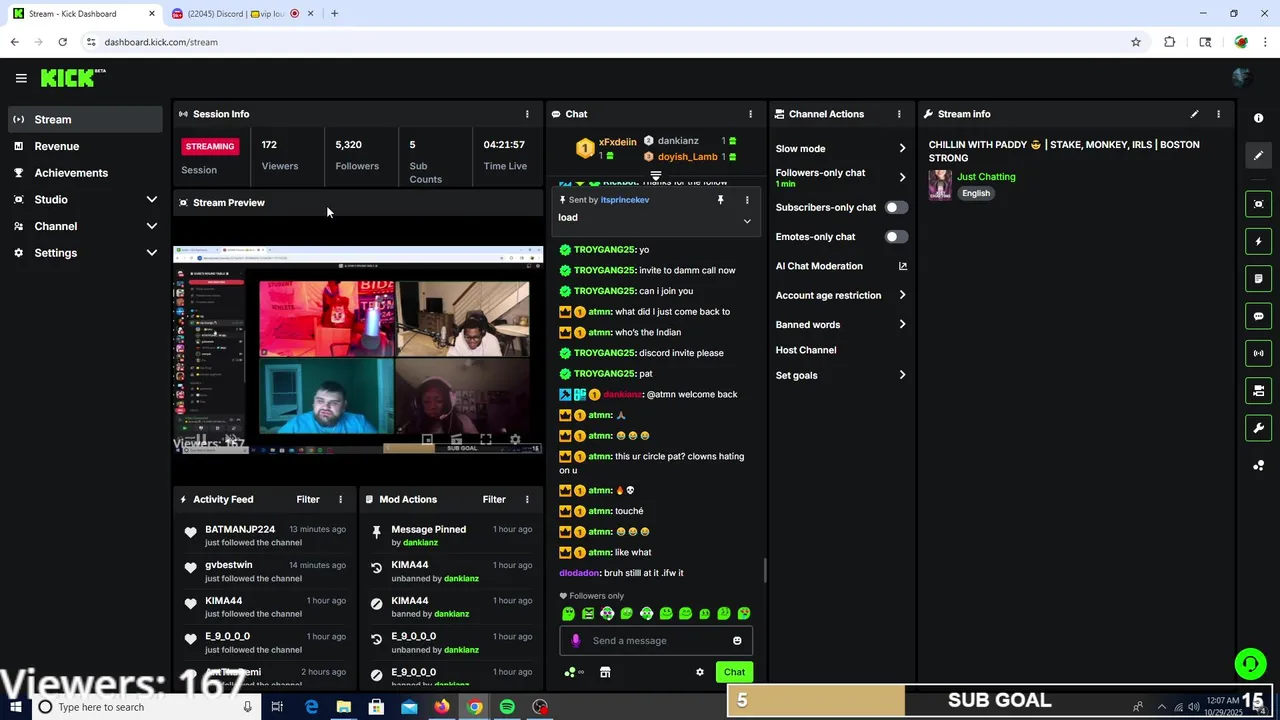Viewport: 1280px width, 720px height.
Task: Click the user avatar at top right
Action: [1241, 77]
